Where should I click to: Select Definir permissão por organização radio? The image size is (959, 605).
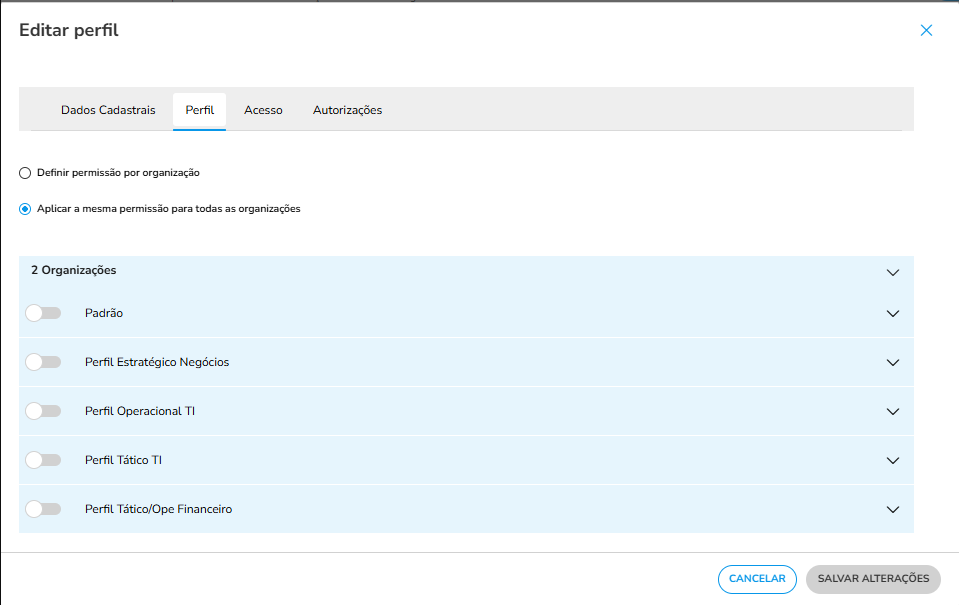click(x=25, y=173)
